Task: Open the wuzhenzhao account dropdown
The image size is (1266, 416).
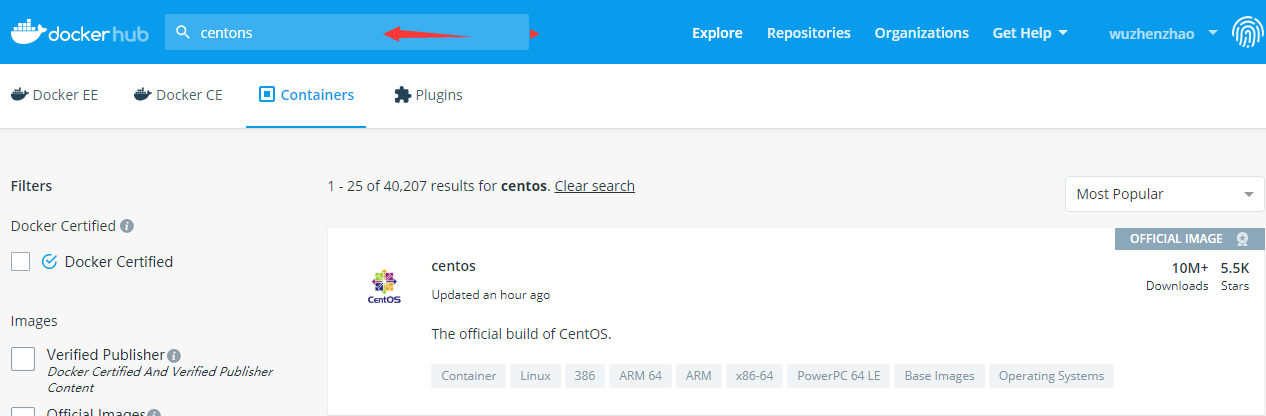Action: pos(1163,33)
